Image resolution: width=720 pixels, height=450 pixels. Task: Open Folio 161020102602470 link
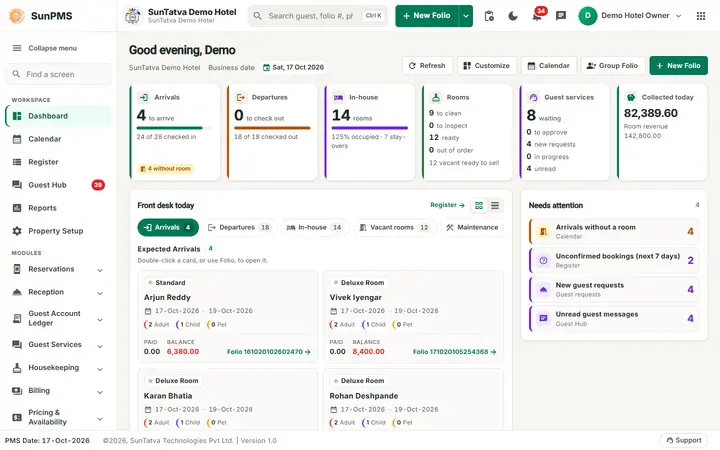(x=269, y=352)
